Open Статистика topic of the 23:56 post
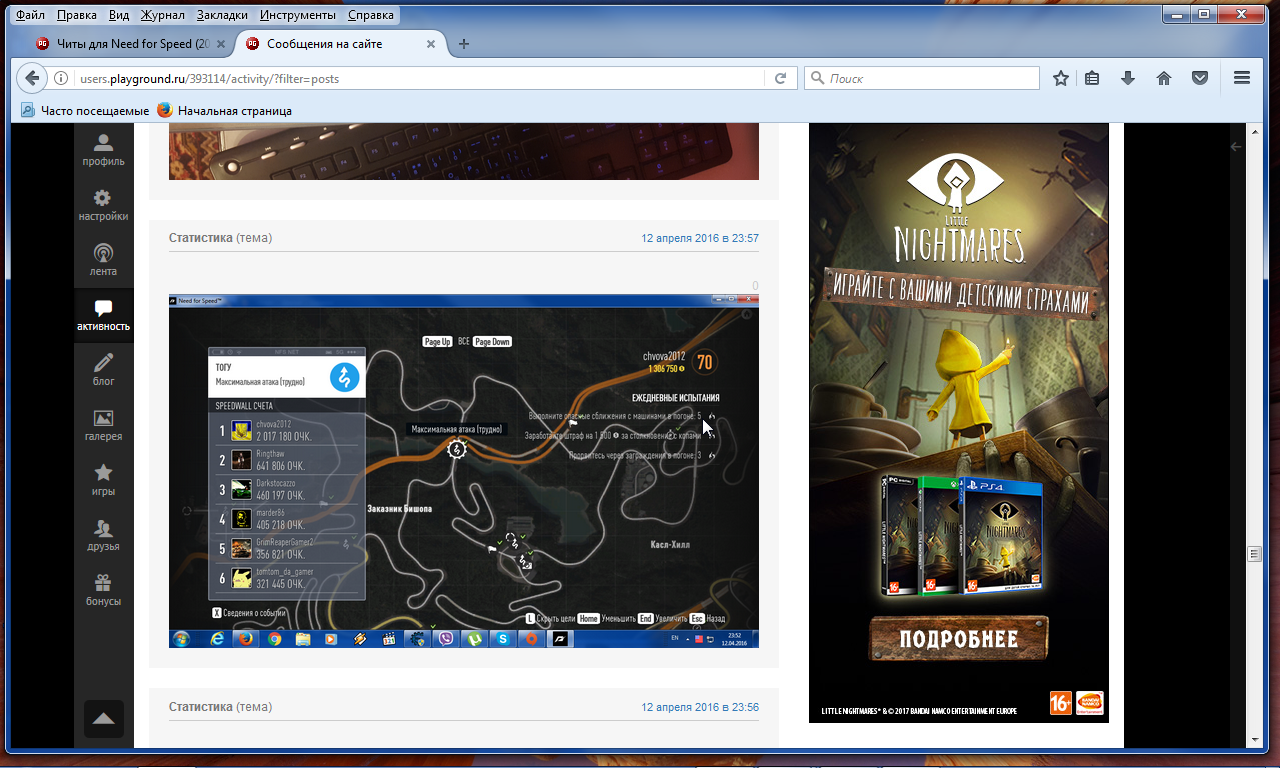Screen dimensions: 1280x768 coord(201,707)
